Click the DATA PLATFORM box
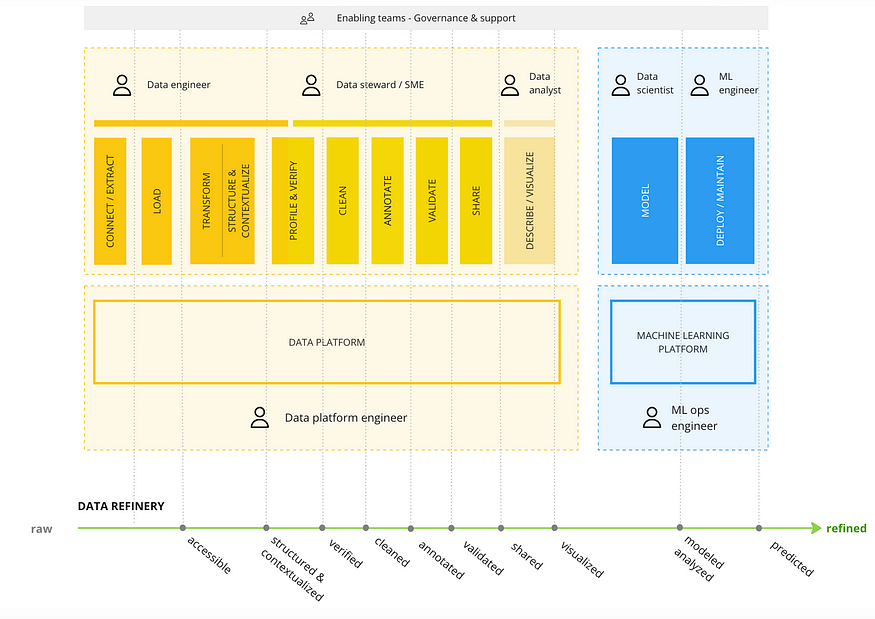The width and height of the screenshot is (875, 619). pyautogui.click(x=326, y=342)
